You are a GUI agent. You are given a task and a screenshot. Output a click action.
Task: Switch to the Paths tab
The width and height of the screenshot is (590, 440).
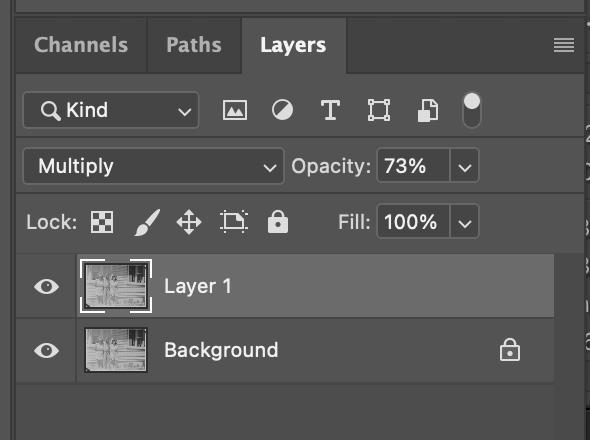pyautogui.click(x=194, y=45)
